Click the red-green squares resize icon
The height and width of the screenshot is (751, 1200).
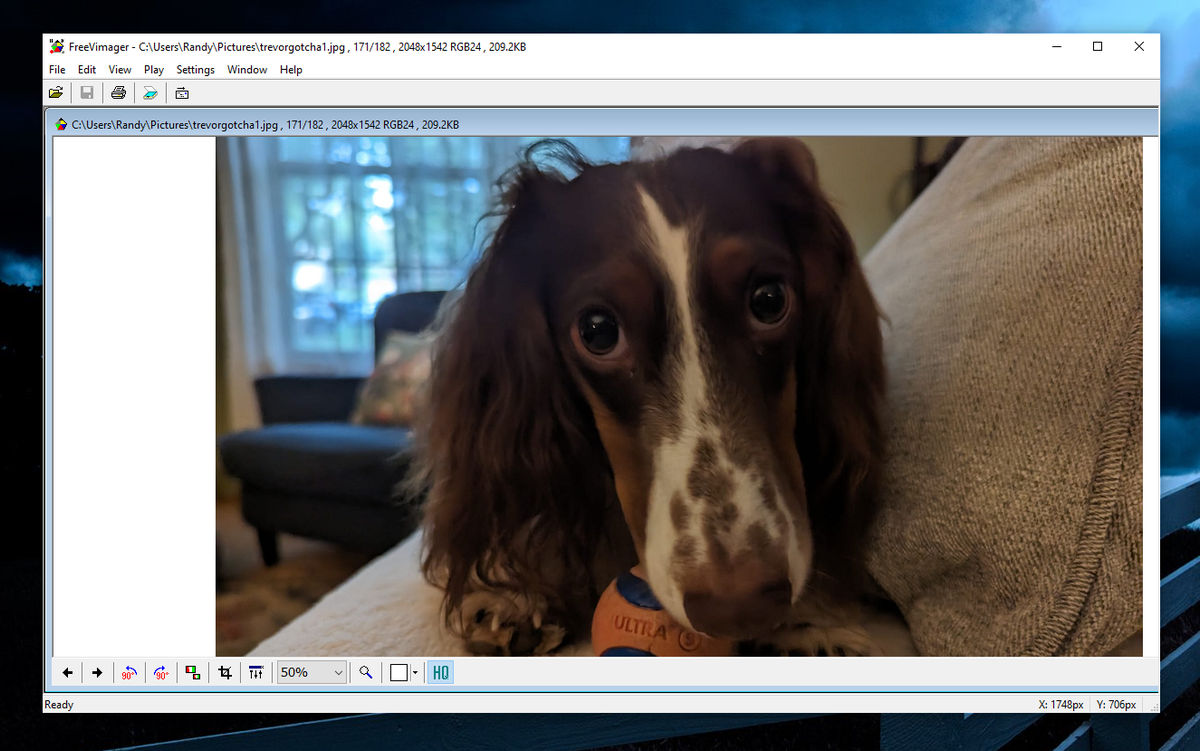(193, 673)
